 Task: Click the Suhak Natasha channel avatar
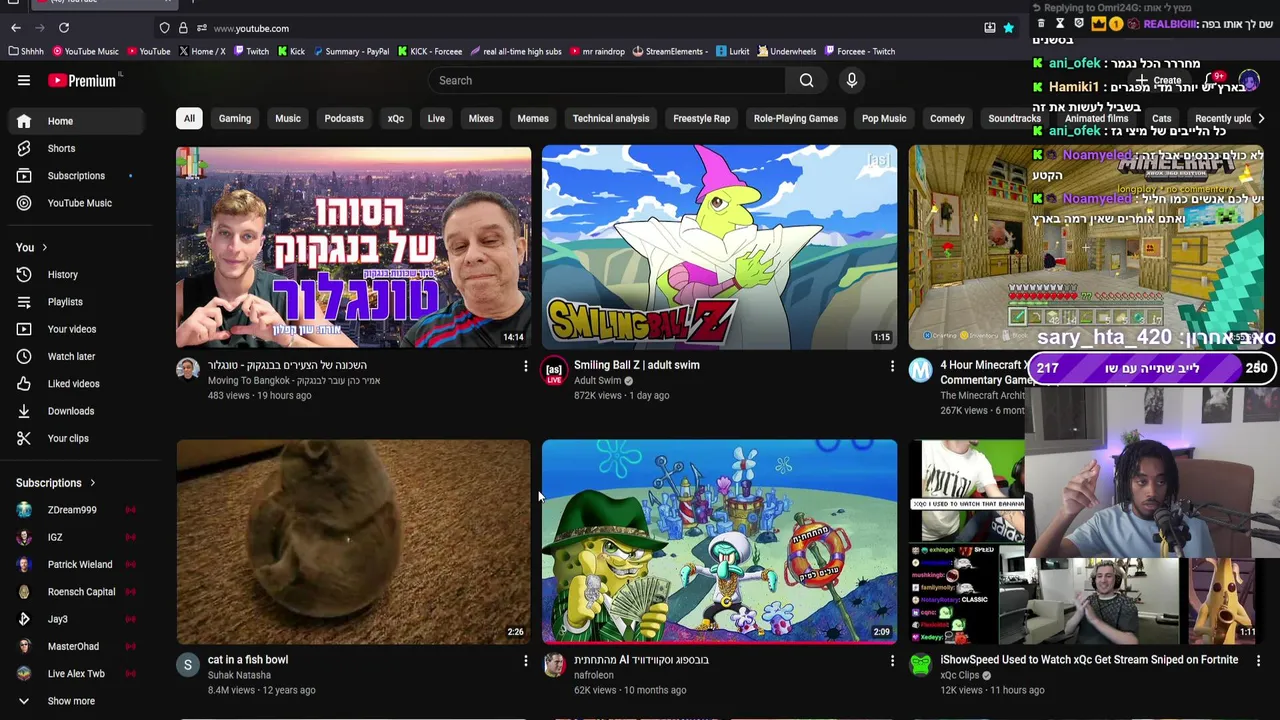tap(188, 665)
